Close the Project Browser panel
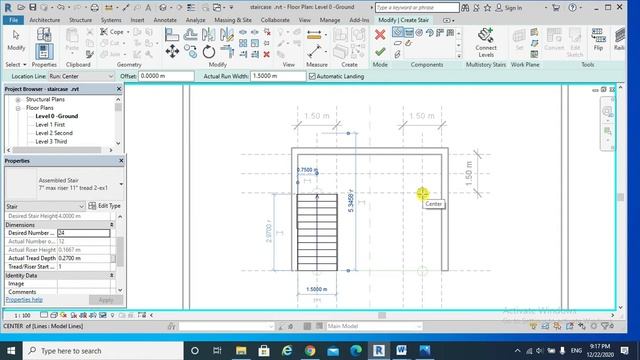The image size is (640, 360). coord(119,89)
